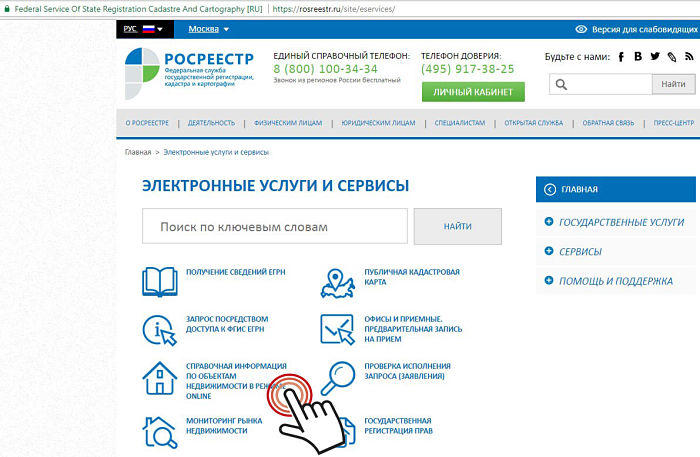Select the (495) 917-38-25 trust phone
This screenshot has height=457, width=700.
[x=467, y=69]
